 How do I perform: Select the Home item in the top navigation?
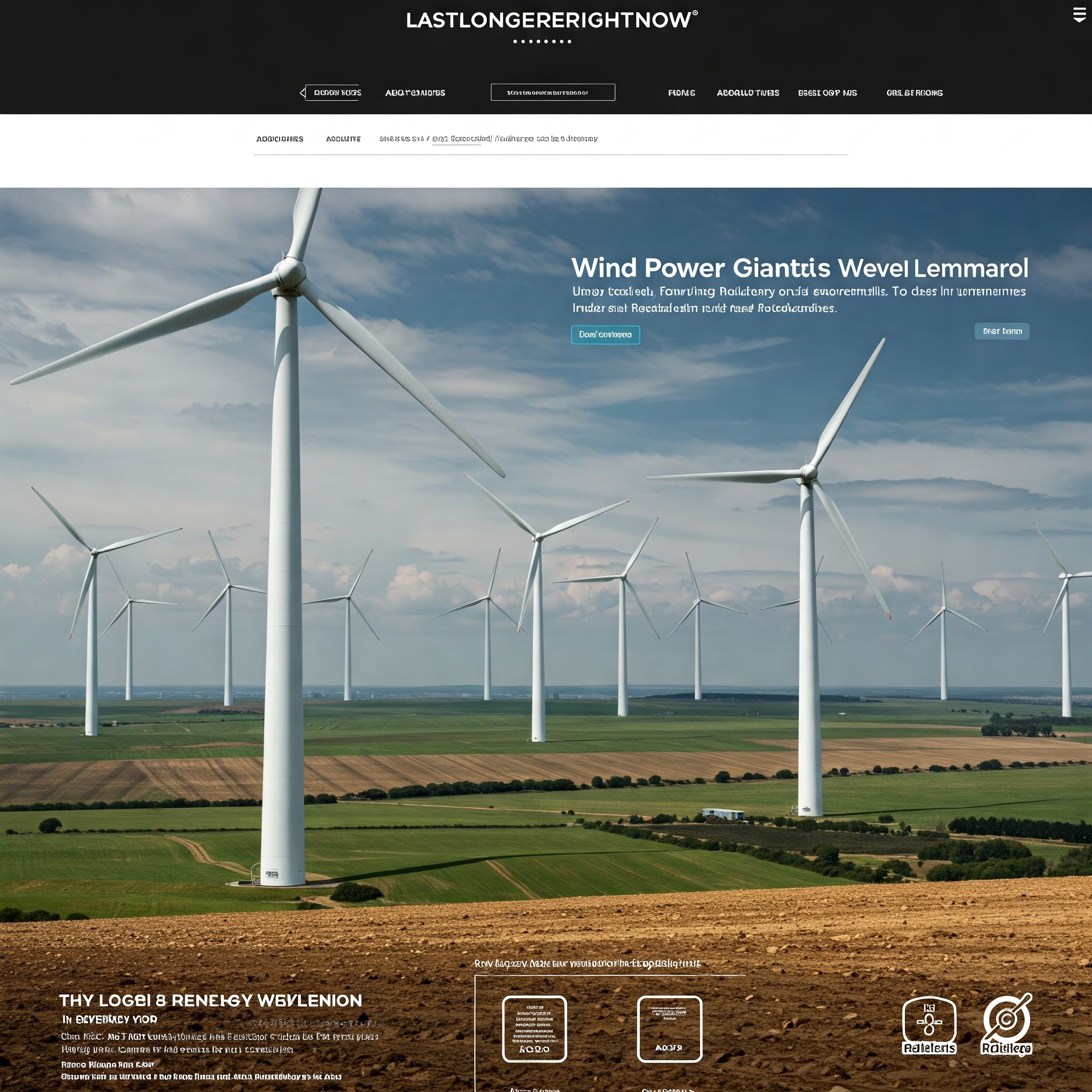pos(681,93)
